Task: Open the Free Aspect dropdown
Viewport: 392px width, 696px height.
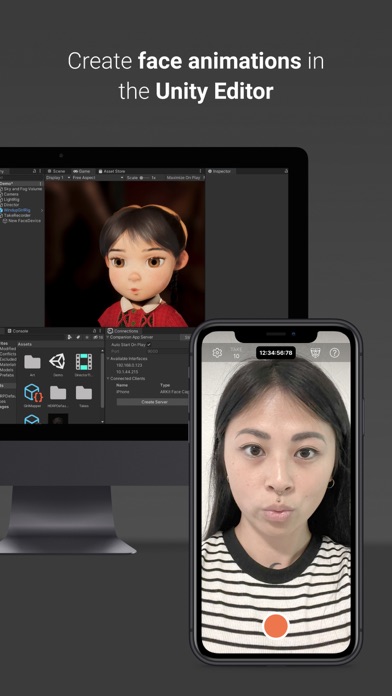Action: click(98, 178)
